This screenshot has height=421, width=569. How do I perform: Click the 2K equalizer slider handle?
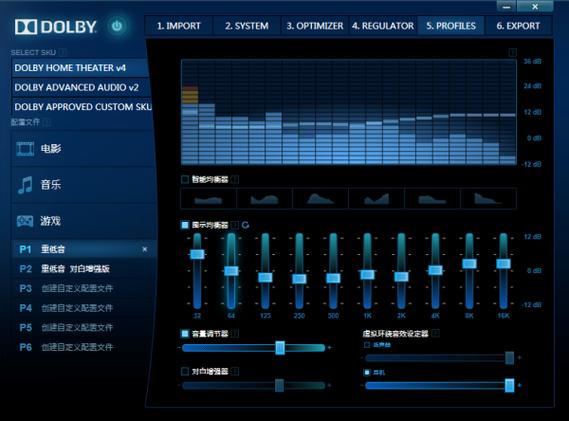(401, 277)
